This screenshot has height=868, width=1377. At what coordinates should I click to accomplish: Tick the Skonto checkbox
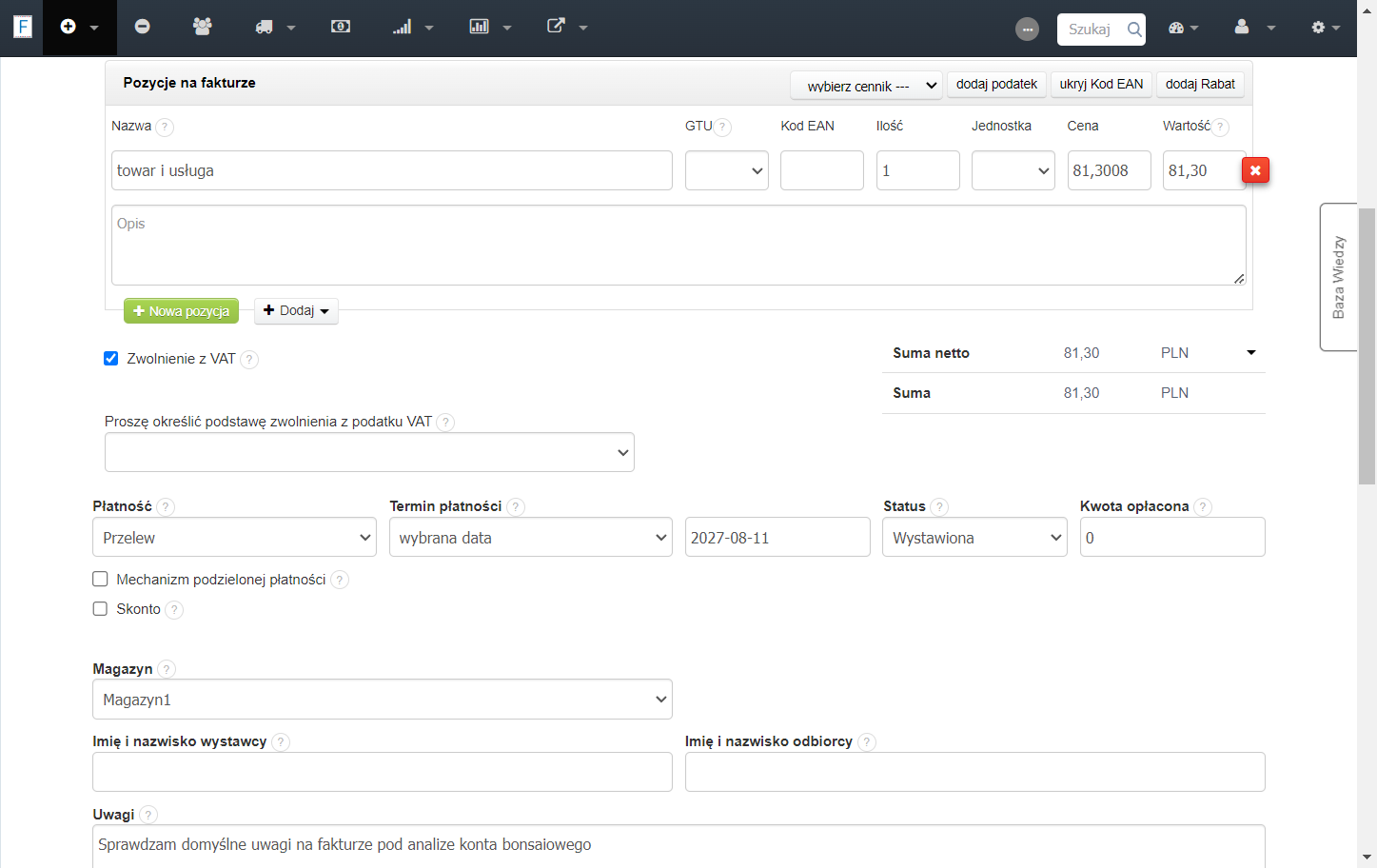click(x=100, y=608)
